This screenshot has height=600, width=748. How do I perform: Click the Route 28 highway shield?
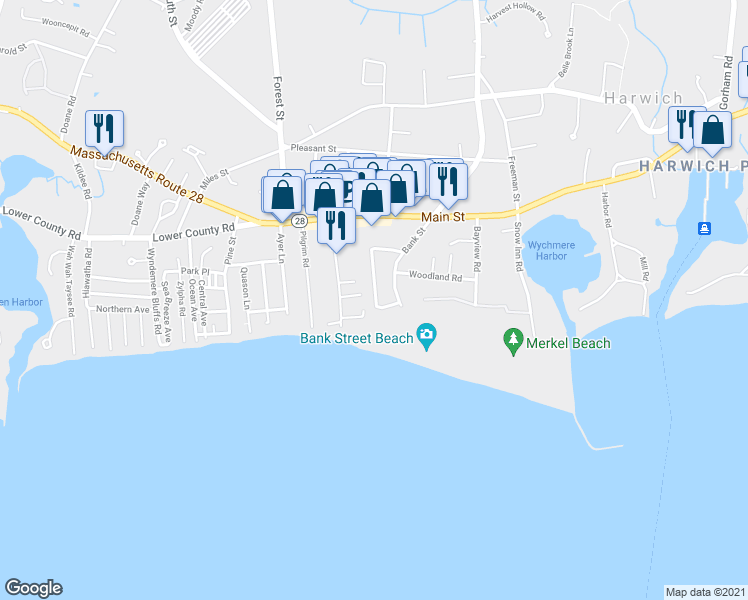(x=300, y=221)
